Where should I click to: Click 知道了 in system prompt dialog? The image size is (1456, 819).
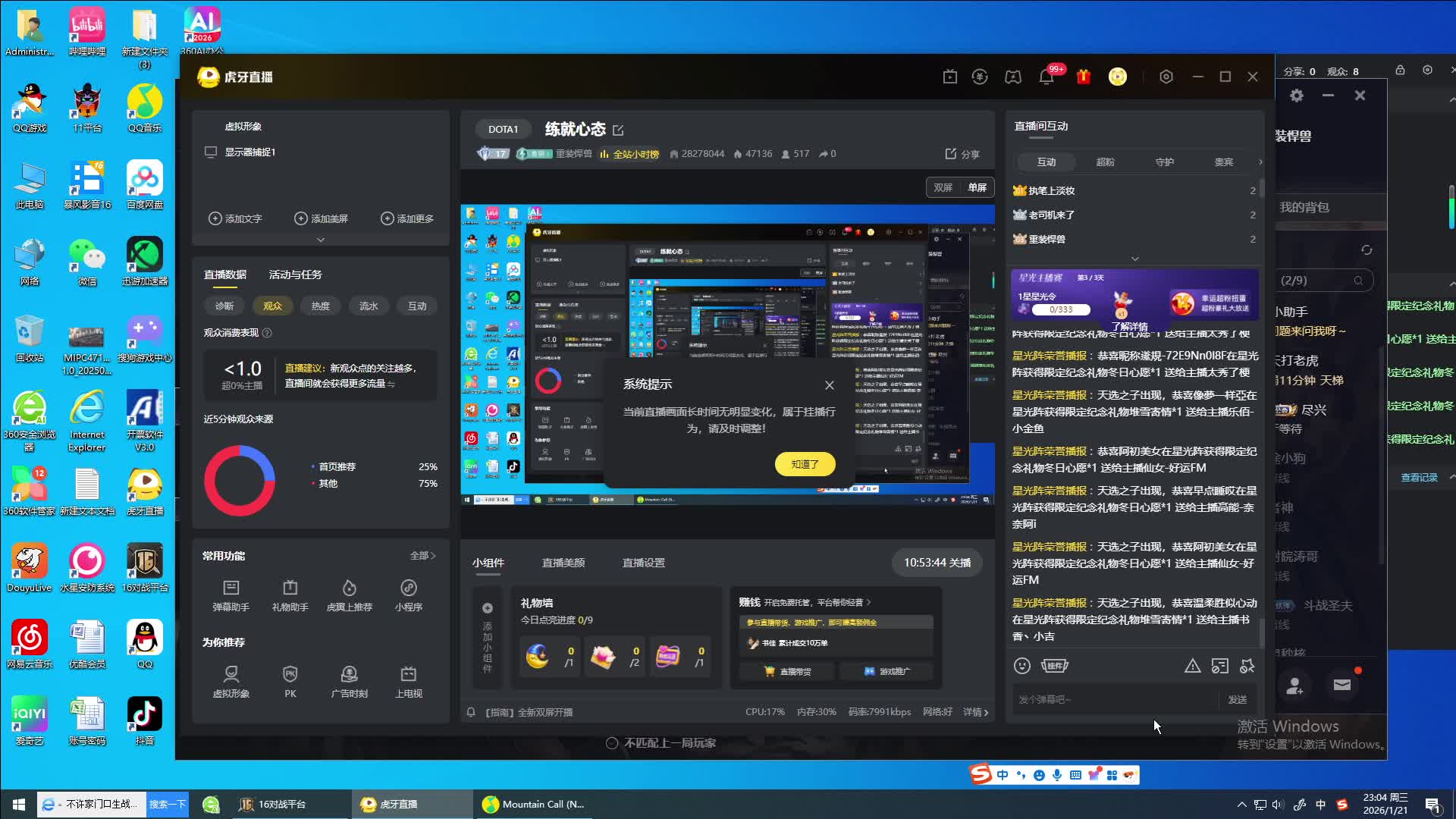pos(805,464)
